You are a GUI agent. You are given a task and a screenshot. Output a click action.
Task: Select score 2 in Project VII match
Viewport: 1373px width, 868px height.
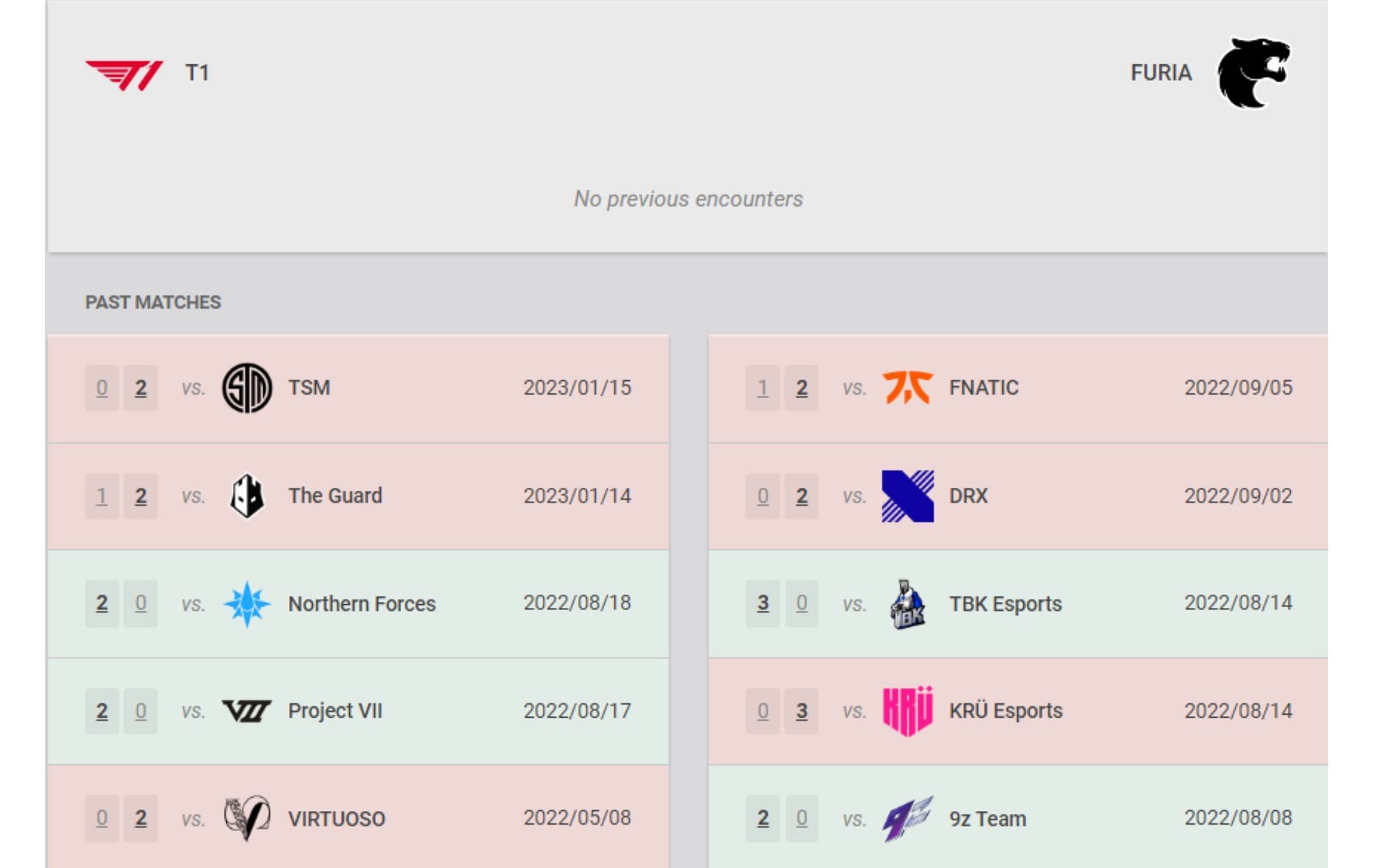click(x=102, y=711)
